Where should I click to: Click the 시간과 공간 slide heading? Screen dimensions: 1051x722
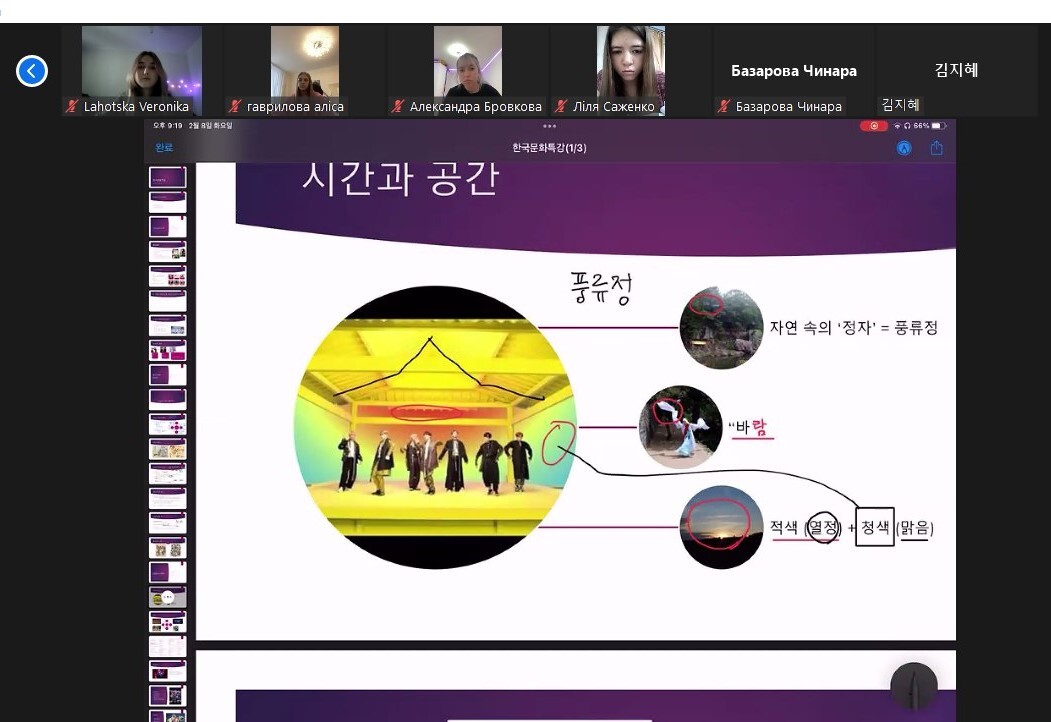(400, 178)
